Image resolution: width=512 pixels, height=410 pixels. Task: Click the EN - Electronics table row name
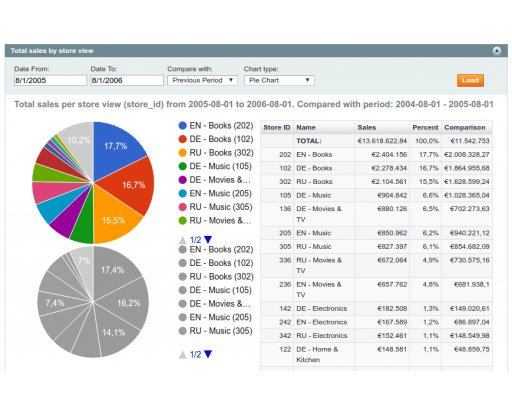[322, 322]
